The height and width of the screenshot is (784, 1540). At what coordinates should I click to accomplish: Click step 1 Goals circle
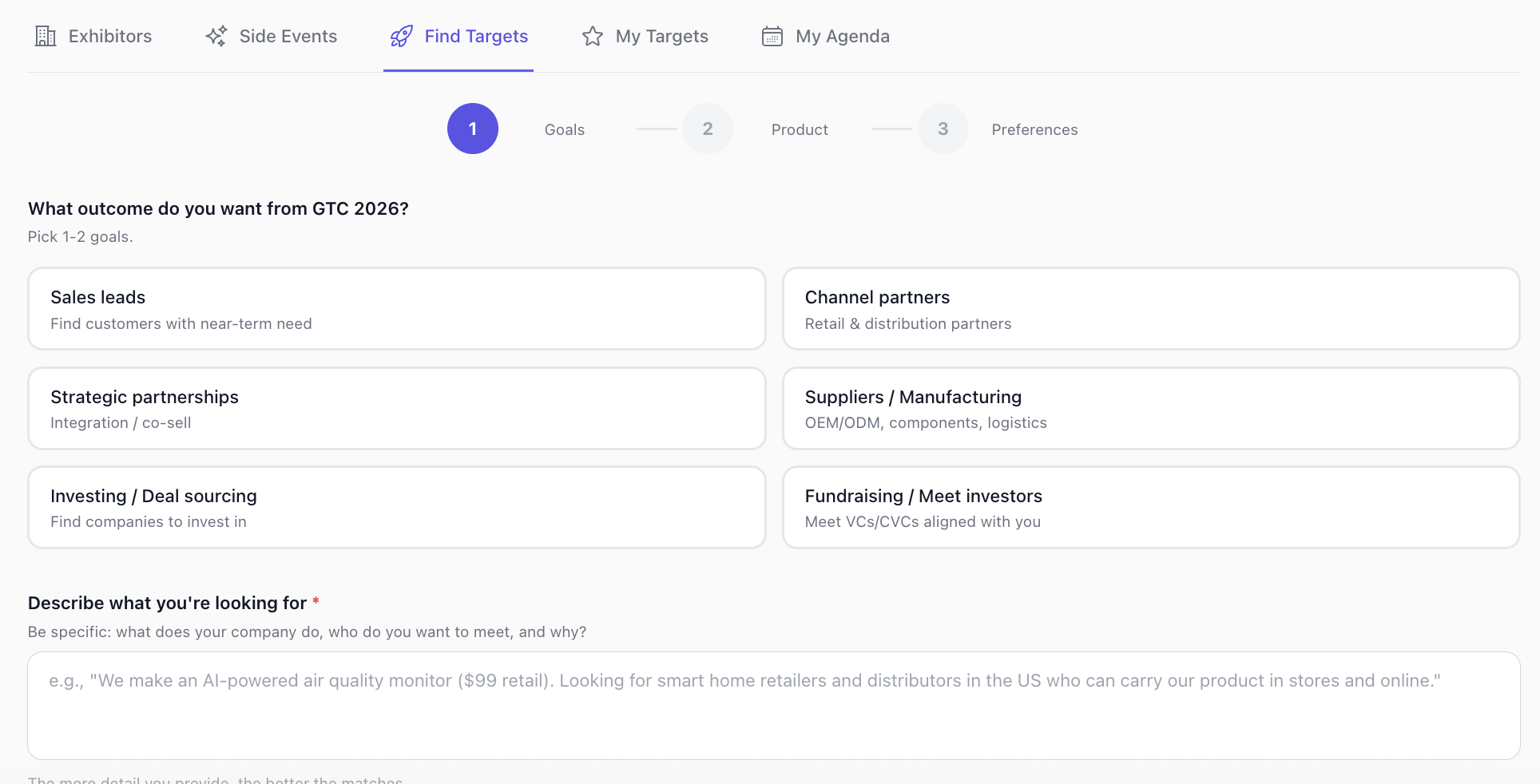473,129
